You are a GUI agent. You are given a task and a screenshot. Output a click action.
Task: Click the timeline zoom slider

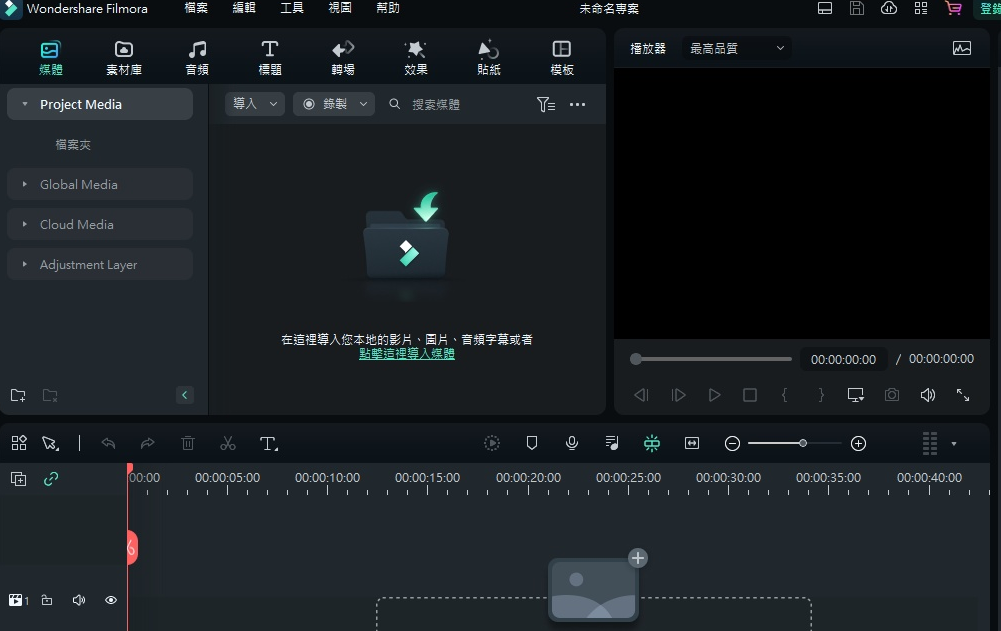(795, 443)
